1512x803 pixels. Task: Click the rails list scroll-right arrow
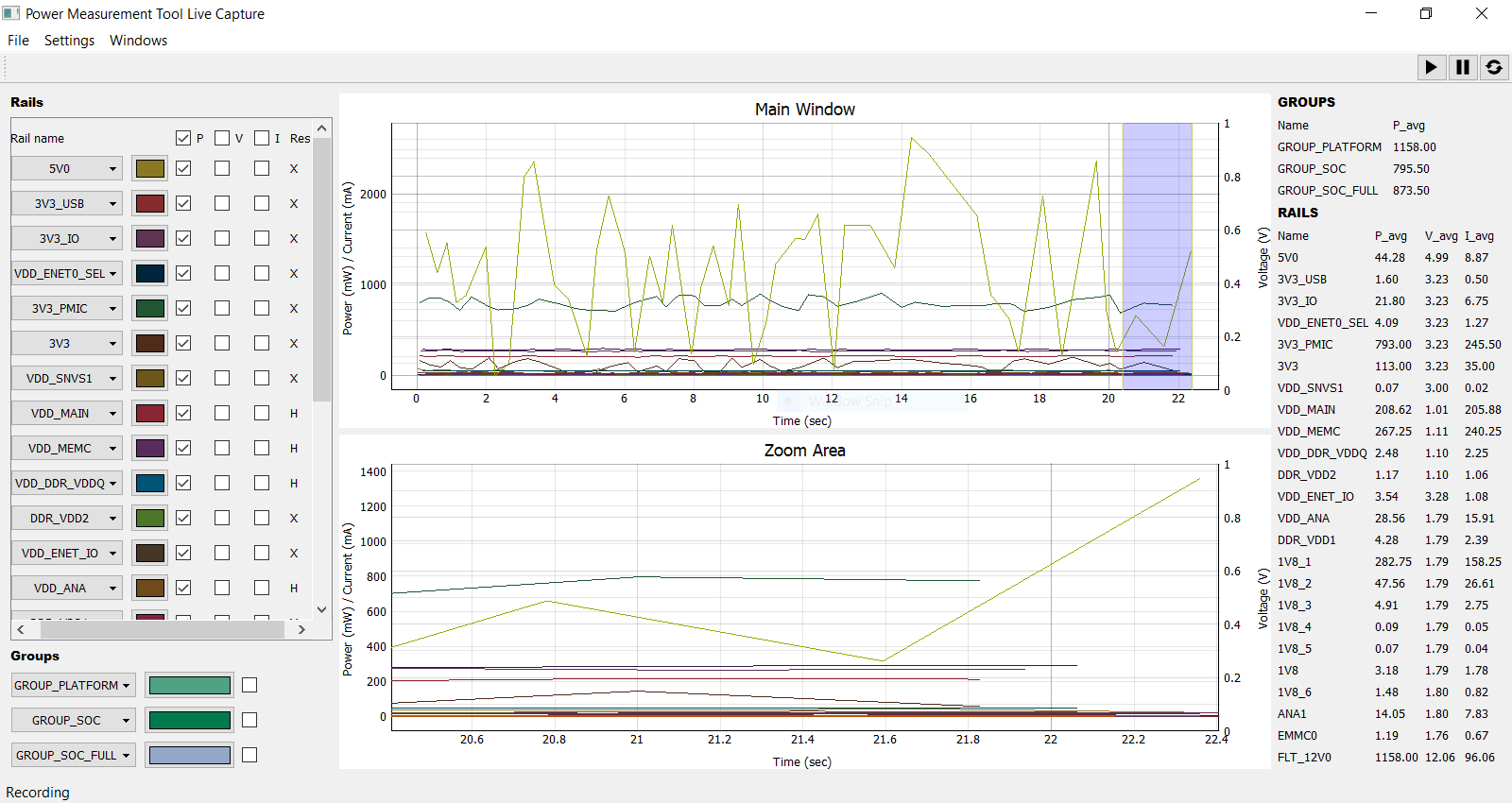[x=301, y=629]
